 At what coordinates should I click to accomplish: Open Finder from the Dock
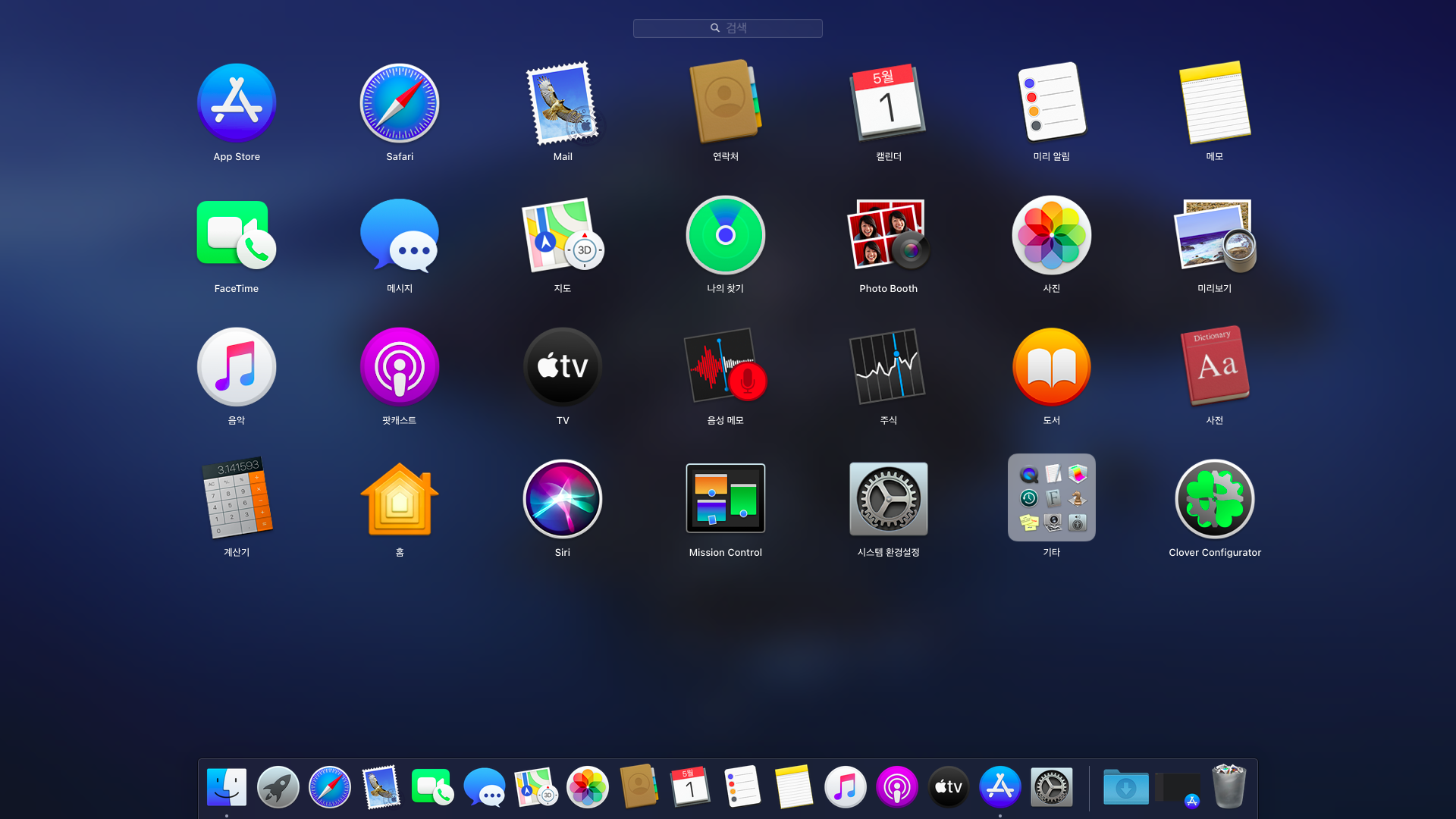click(x=227, y=787)
